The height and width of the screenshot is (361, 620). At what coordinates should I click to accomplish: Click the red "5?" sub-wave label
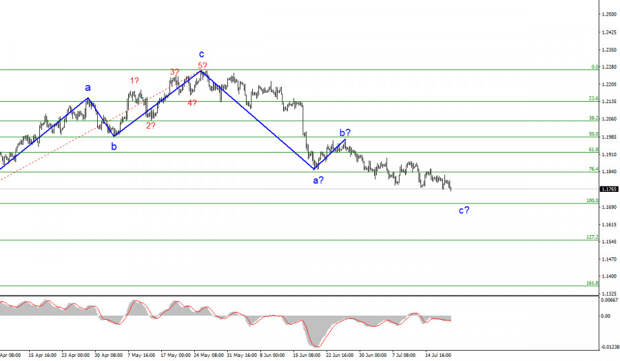click(202, 65)
